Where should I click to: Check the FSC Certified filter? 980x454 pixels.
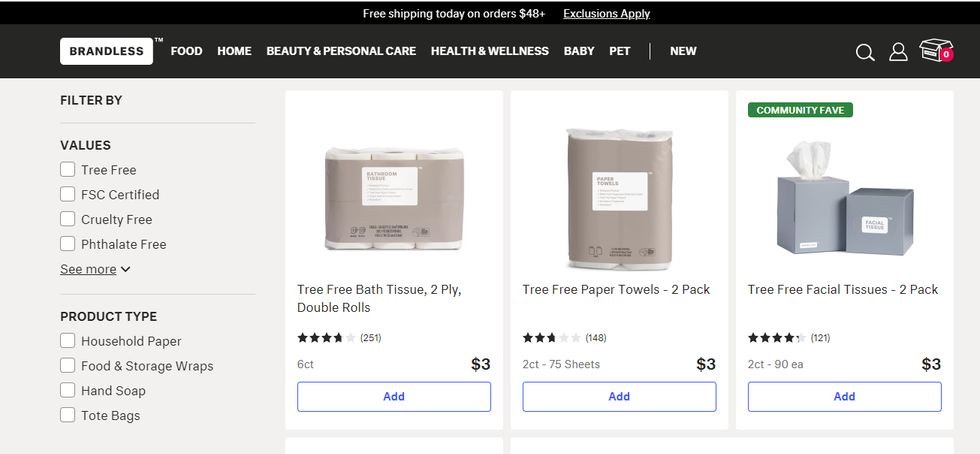click(x=68, y=195)
